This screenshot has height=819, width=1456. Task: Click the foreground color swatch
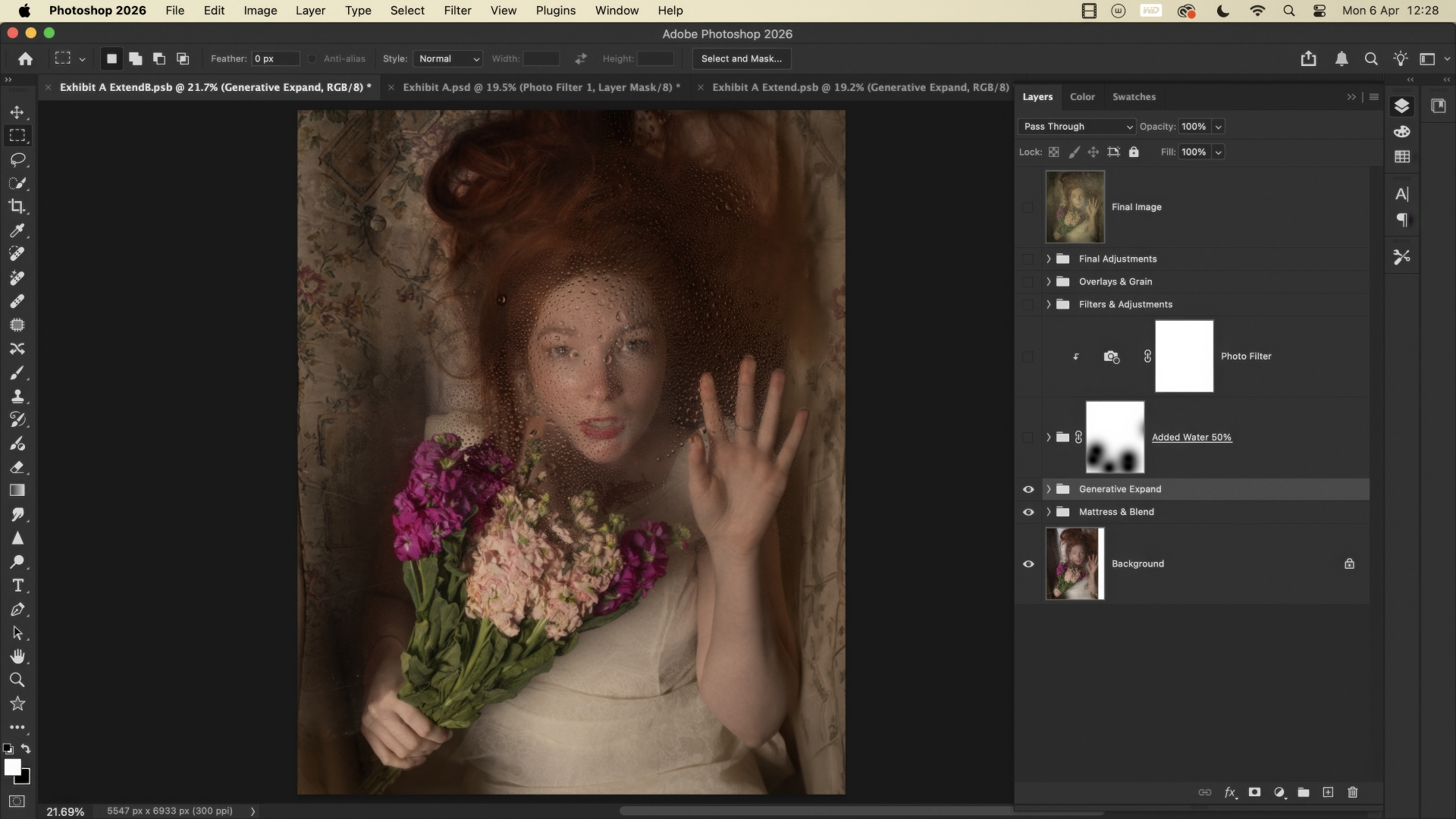pyautogui.click(x=11, y=767)
